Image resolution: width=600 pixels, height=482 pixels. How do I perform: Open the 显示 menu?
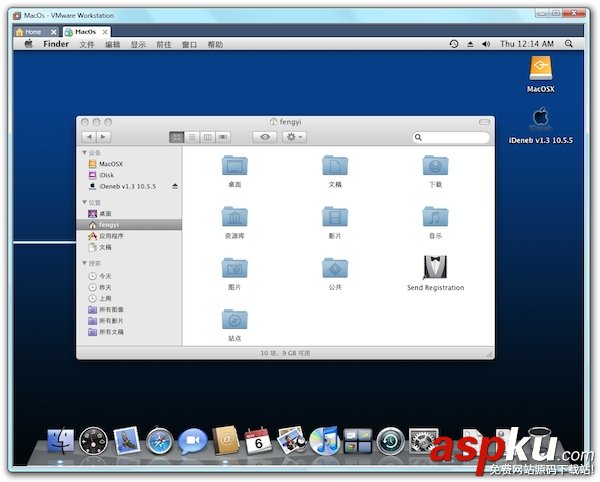[138, 44]
